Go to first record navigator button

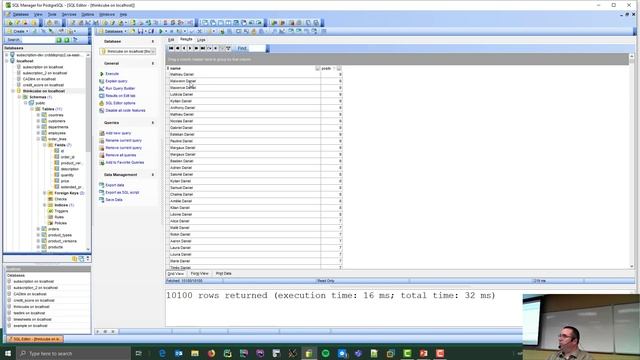171,48
